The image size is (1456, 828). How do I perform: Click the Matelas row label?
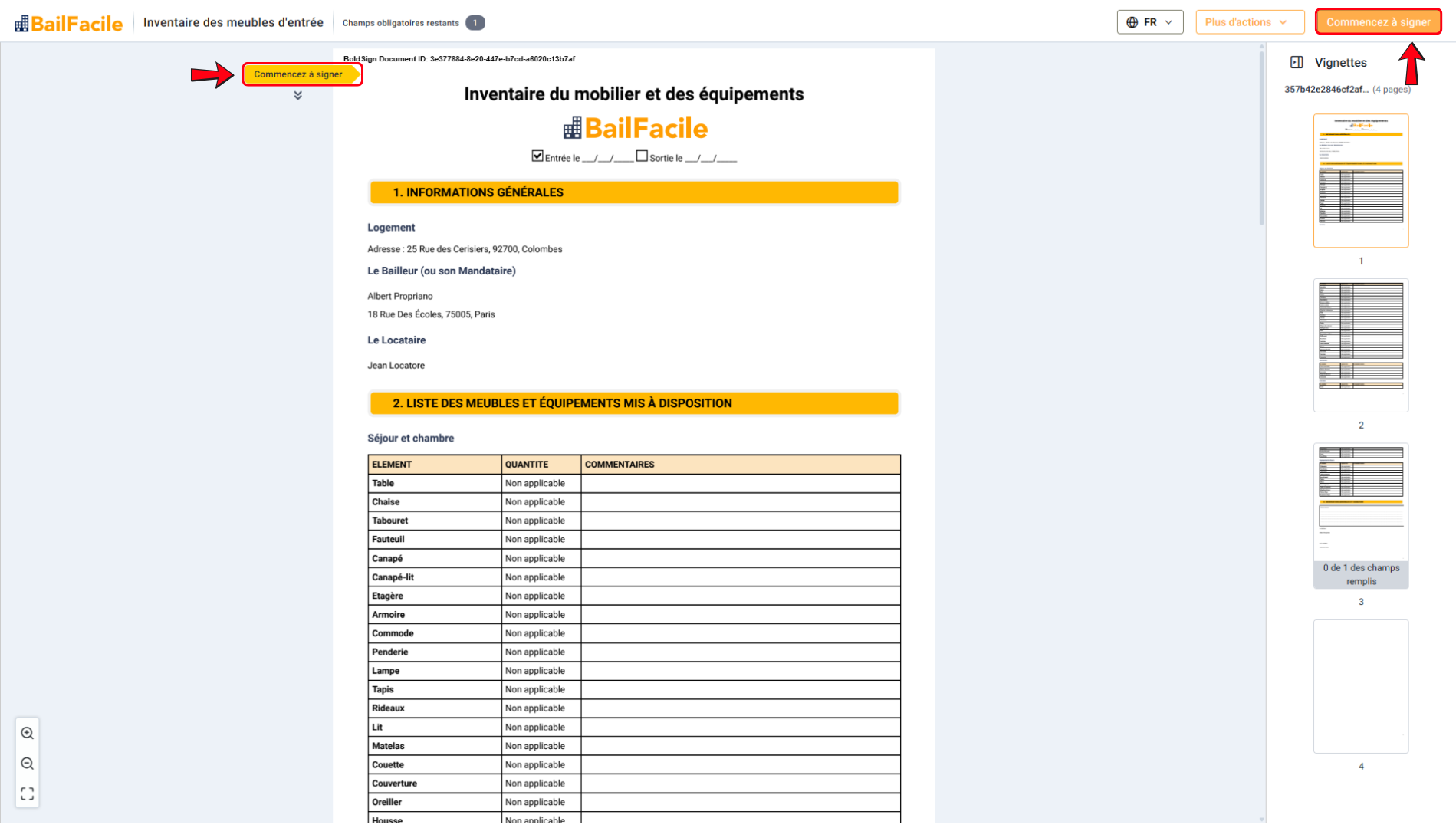point(388,746)
